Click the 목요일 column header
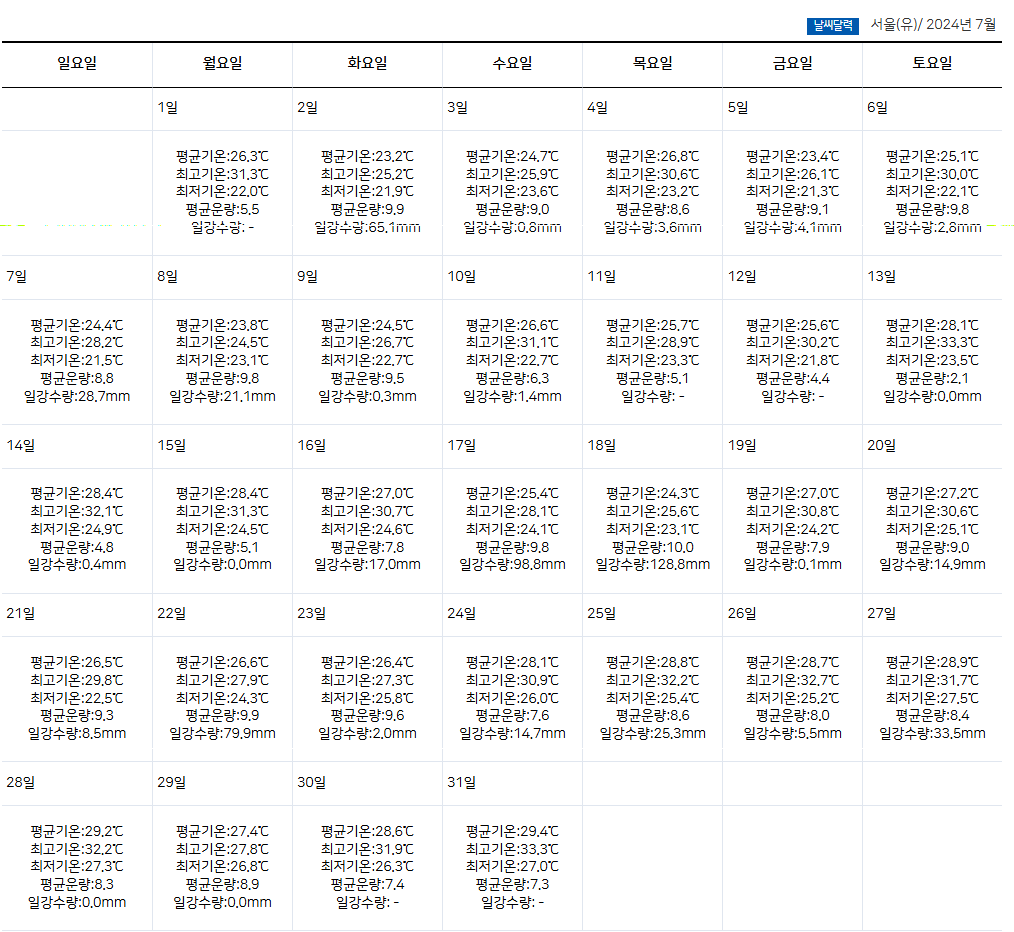This screenshot has height=932, width=1014. pyautogui.click(x=652, y=64)
